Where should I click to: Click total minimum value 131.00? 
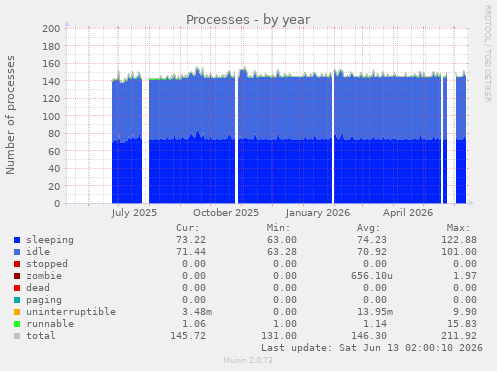pyautogui.click(x=279, y=336)
